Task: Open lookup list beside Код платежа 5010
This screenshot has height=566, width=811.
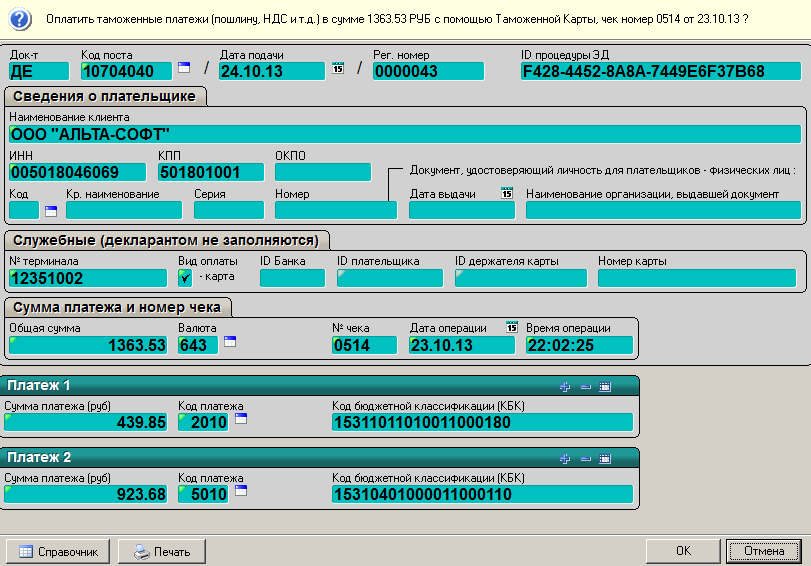Action: pyautogui.click(x=240, y=491)
